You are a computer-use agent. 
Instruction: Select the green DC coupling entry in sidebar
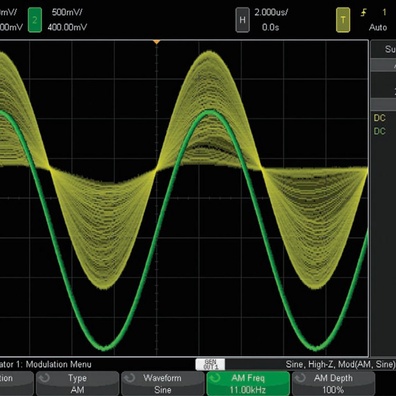[x=379, y=131]
